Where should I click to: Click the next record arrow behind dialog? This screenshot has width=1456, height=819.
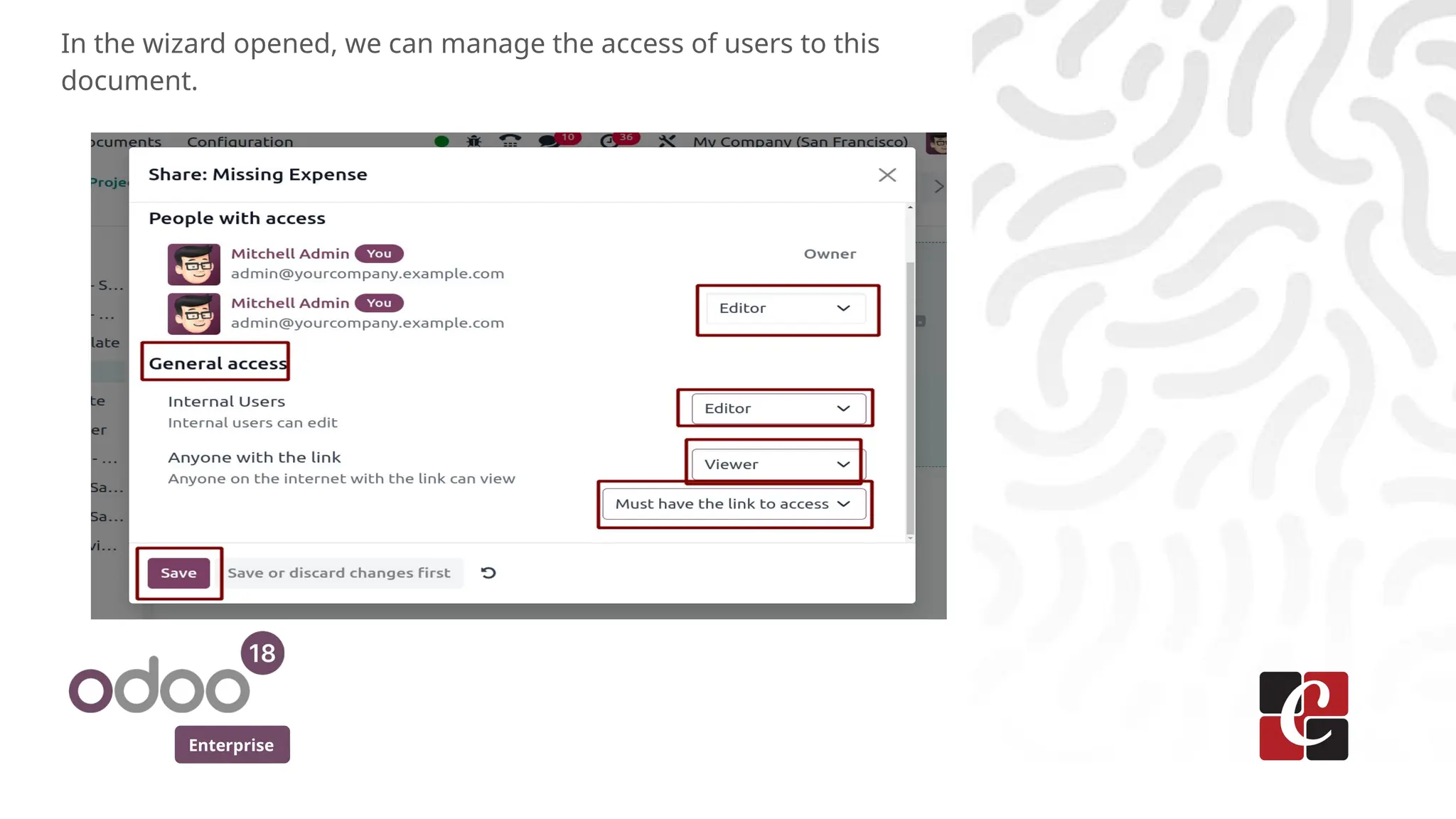(938, 186)
